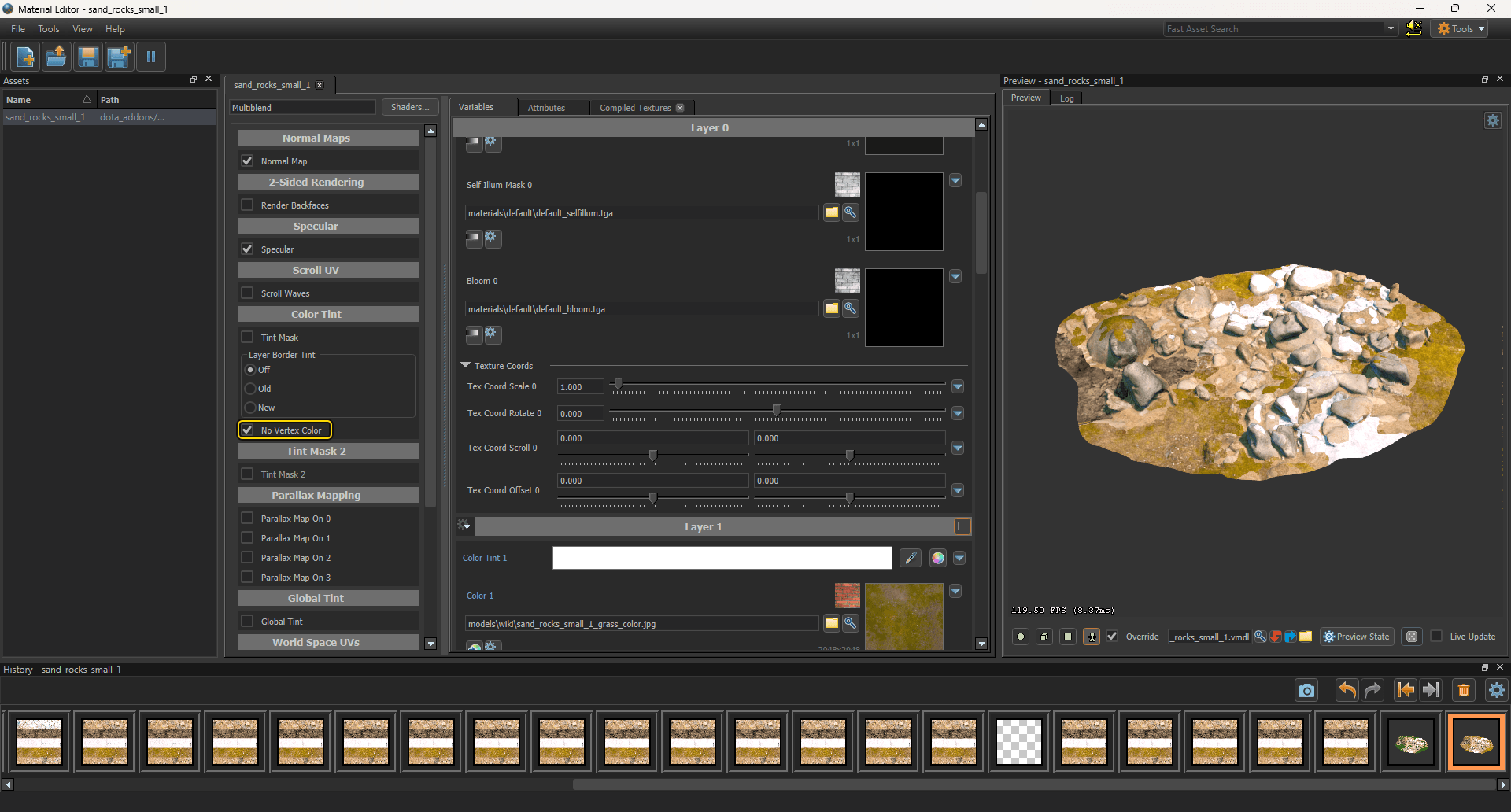Open the Self Illum Mask 0 dropdown arrow
The height and width of the screenshot is (812, 1511).
coord(955,180)
